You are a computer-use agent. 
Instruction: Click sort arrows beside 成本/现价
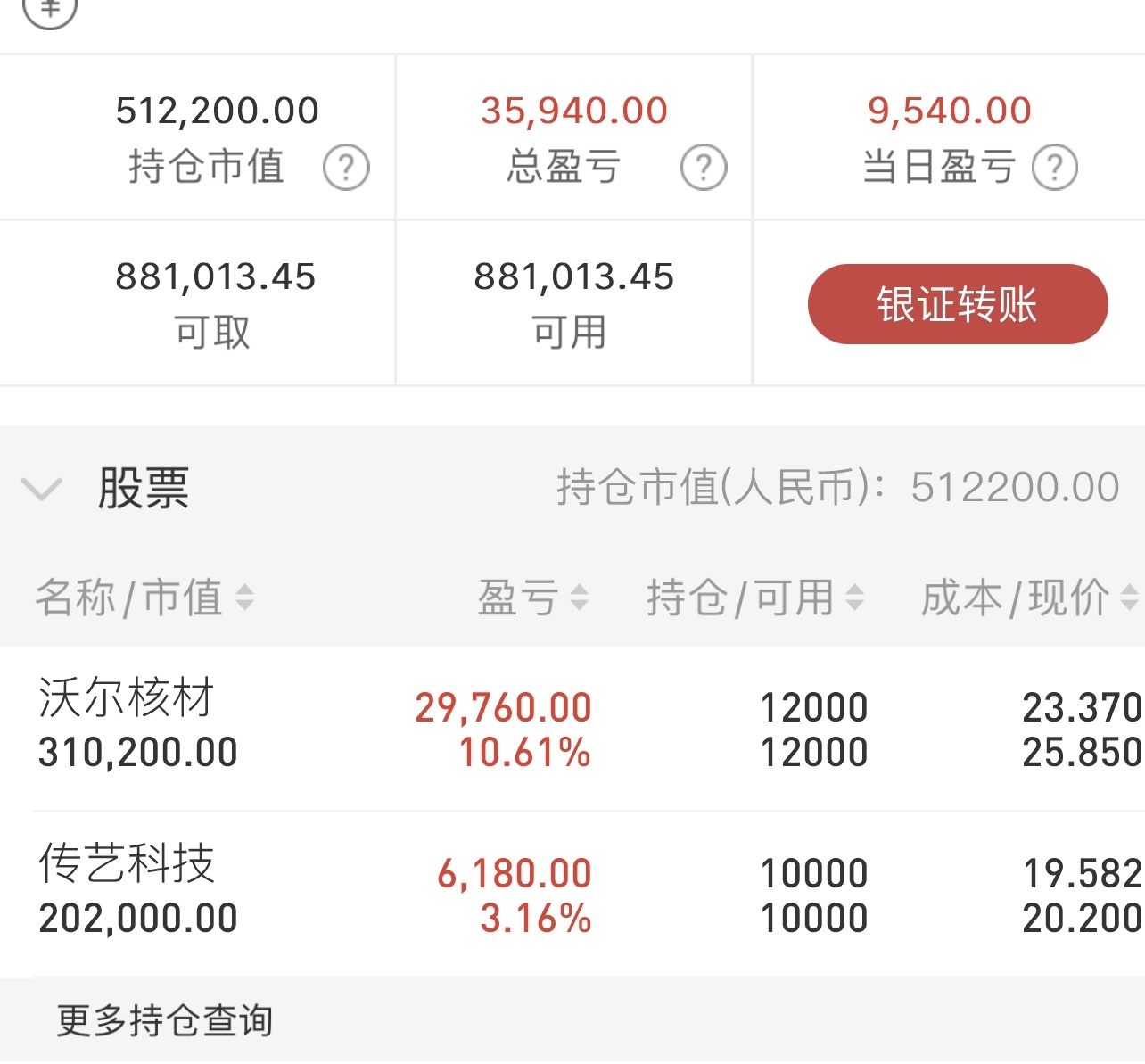[x=1129, y=598]
